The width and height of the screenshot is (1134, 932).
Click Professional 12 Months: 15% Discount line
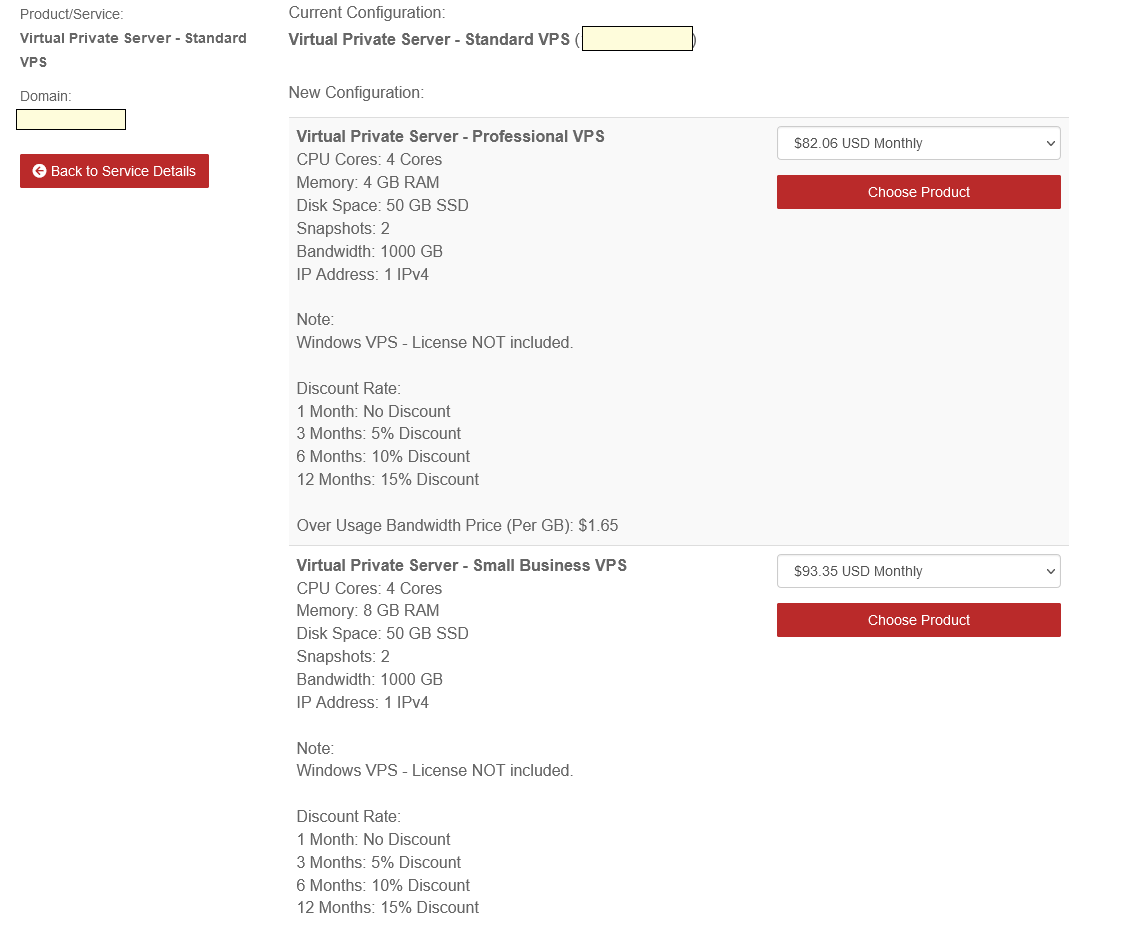click(388, 479)
